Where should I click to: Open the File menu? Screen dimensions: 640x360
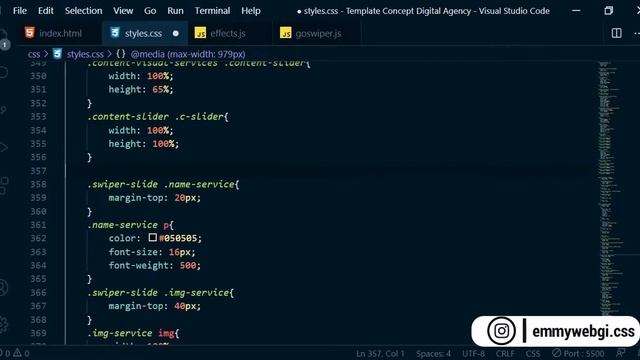coord(20,11)
